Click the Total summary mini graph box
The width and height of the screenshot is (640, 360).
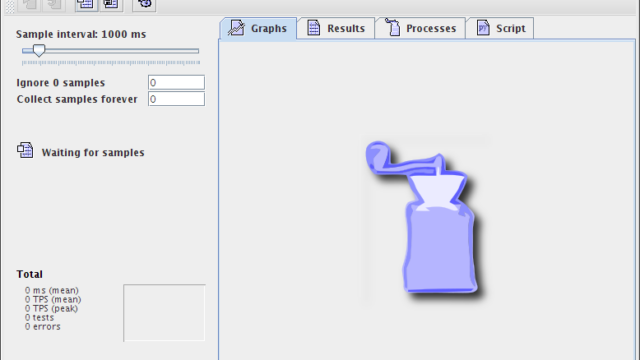coord(164,313)
